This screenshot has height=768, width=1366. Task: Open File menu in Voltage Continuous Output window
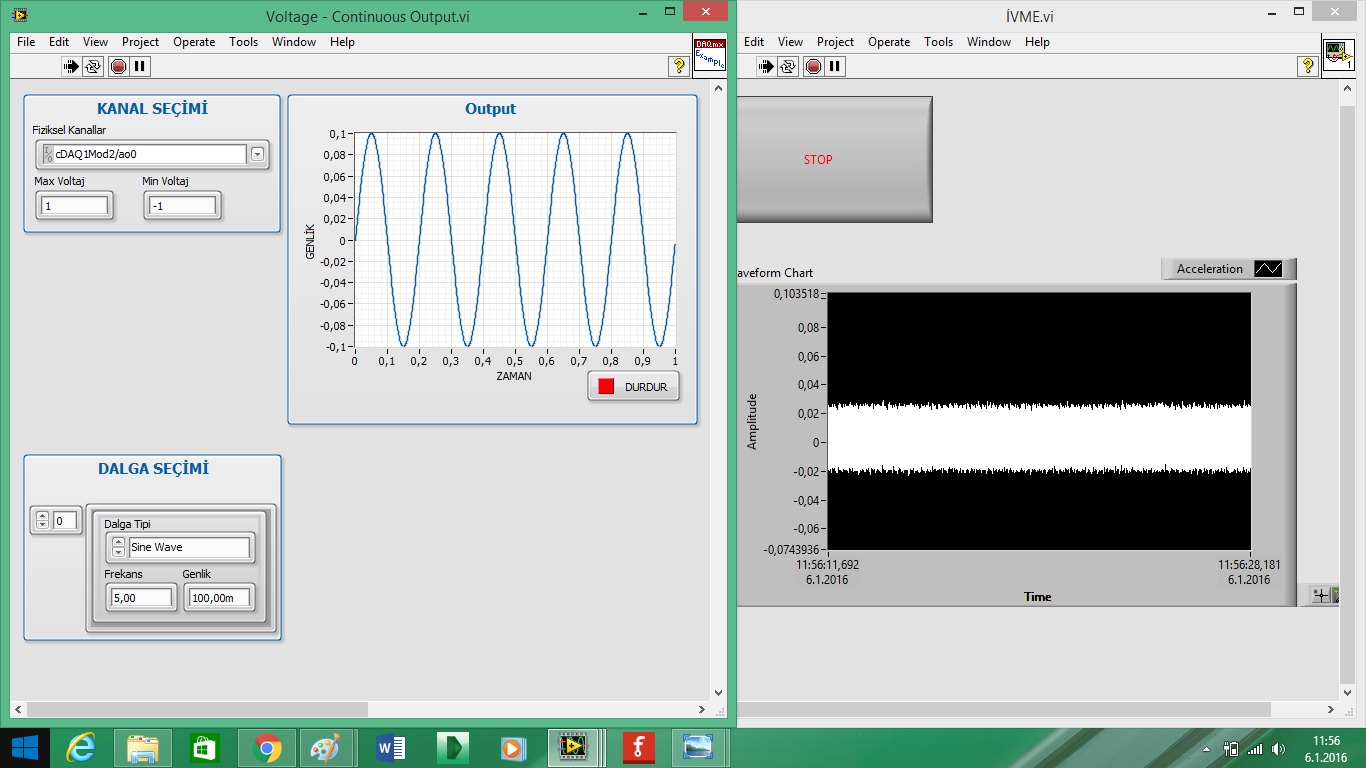[26, 42]
